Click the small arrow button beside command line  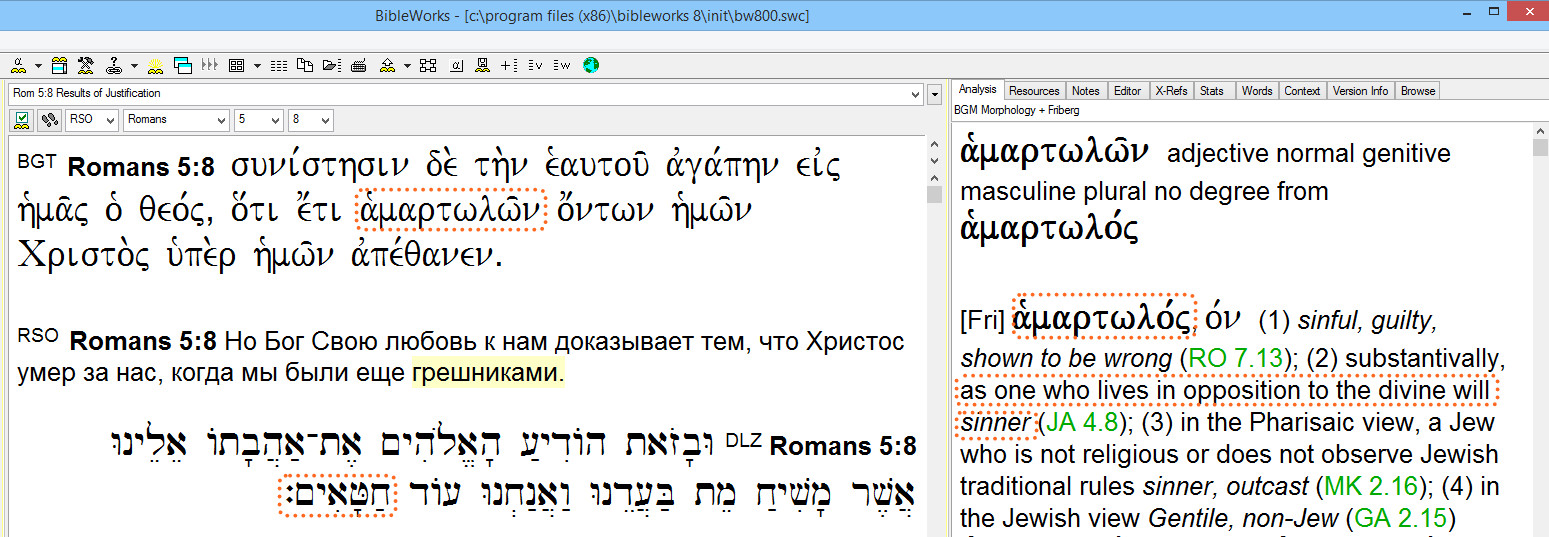[x=935, y=94]
